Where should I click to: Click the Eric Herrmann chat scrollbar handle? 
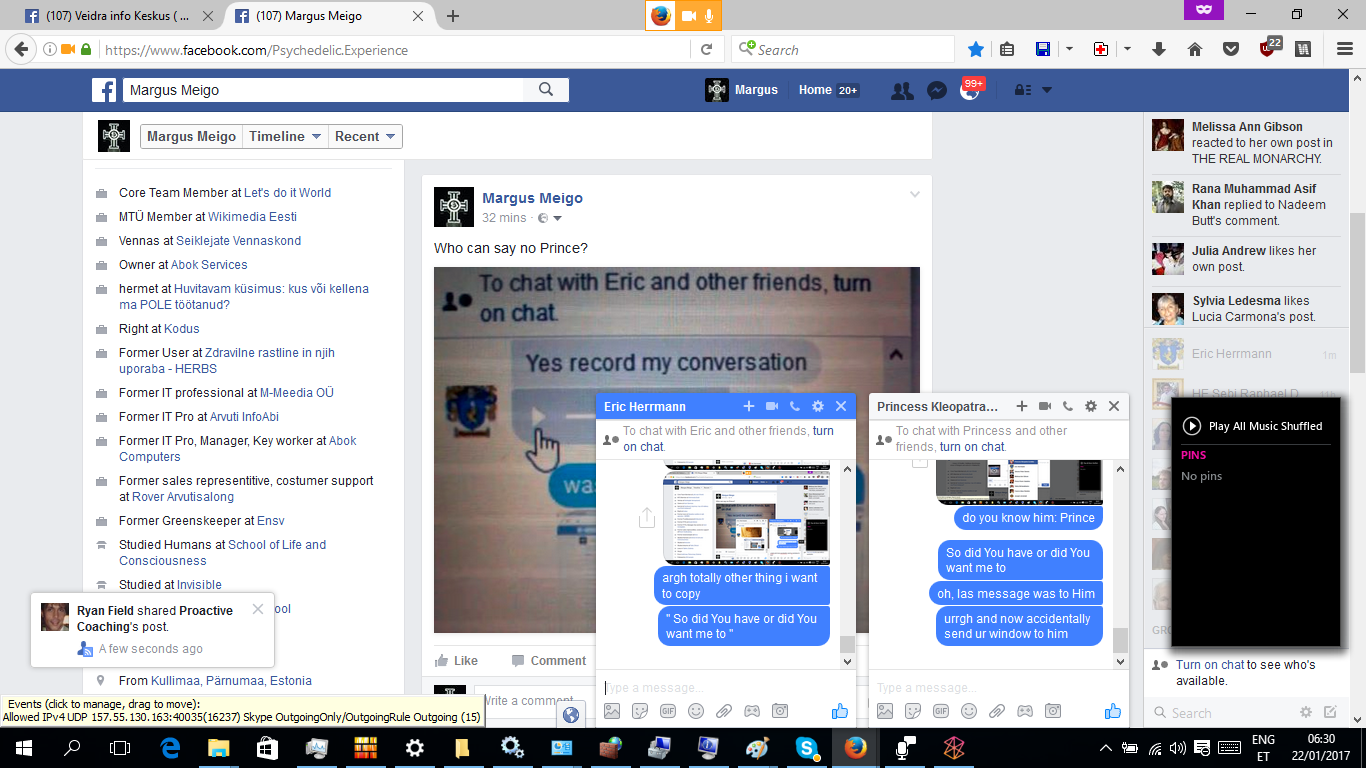847,644
